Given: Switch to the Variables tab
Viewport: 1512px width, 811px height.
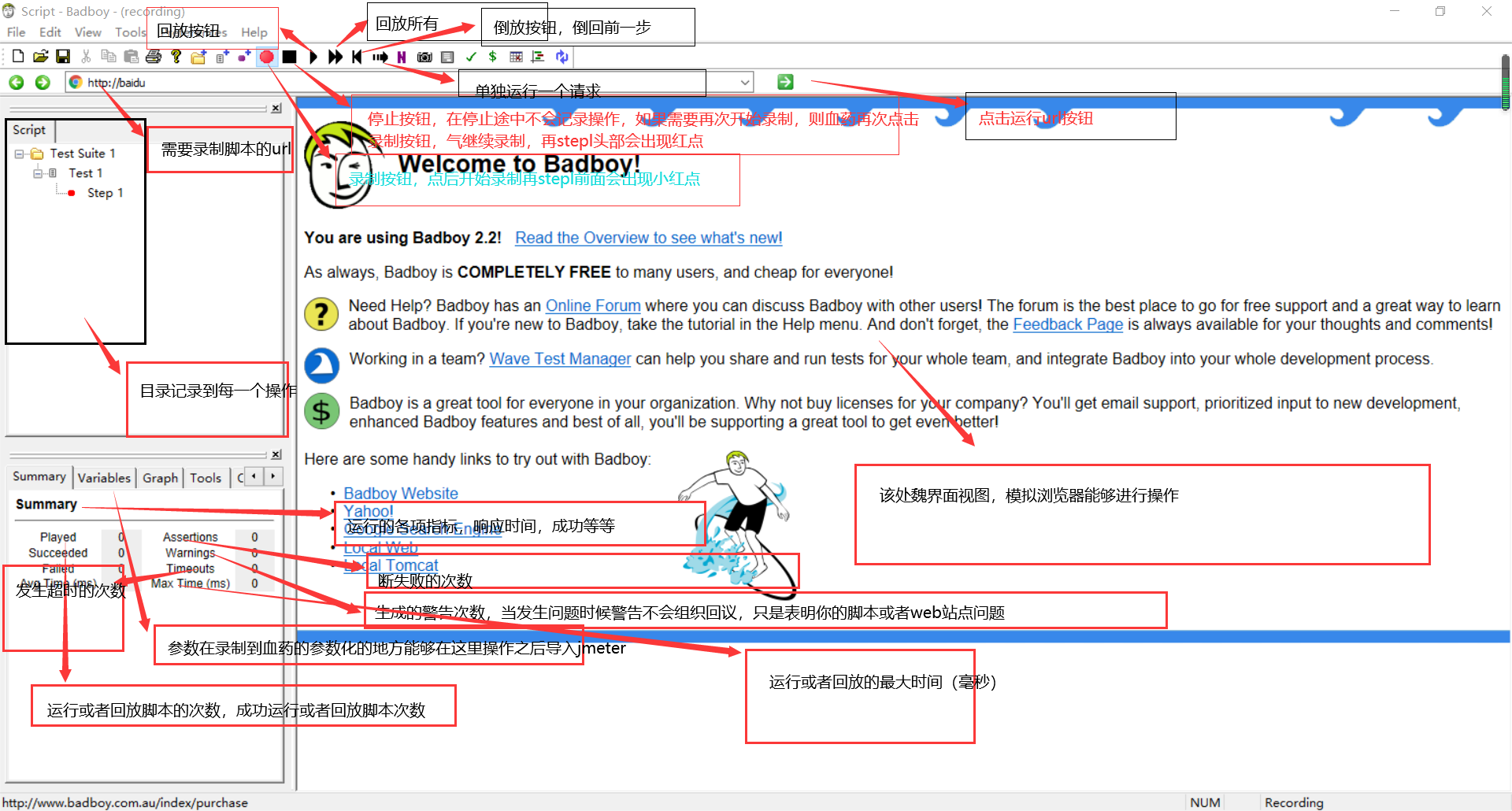Looking at the screenshot, I should [x=104, y=478].
